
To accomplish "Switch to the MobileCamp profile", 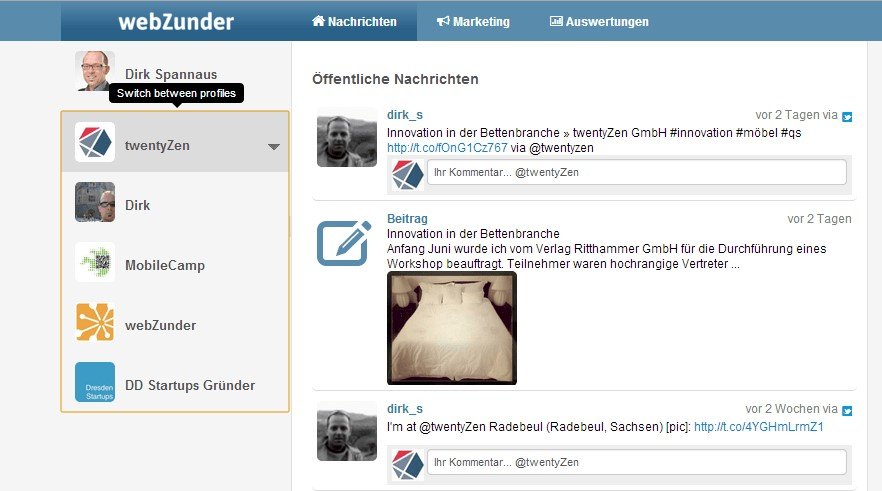I will [175, 263].
